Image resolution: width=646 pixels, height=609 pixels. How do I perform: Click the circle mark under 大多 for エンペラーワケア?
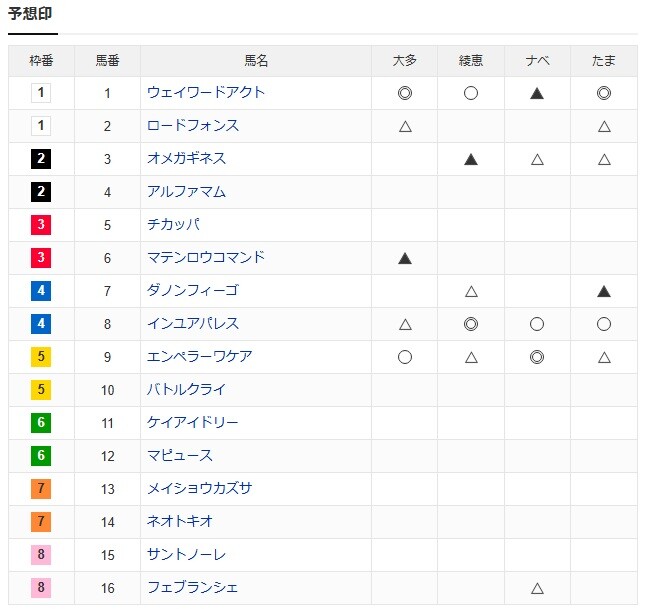[405, 357]
